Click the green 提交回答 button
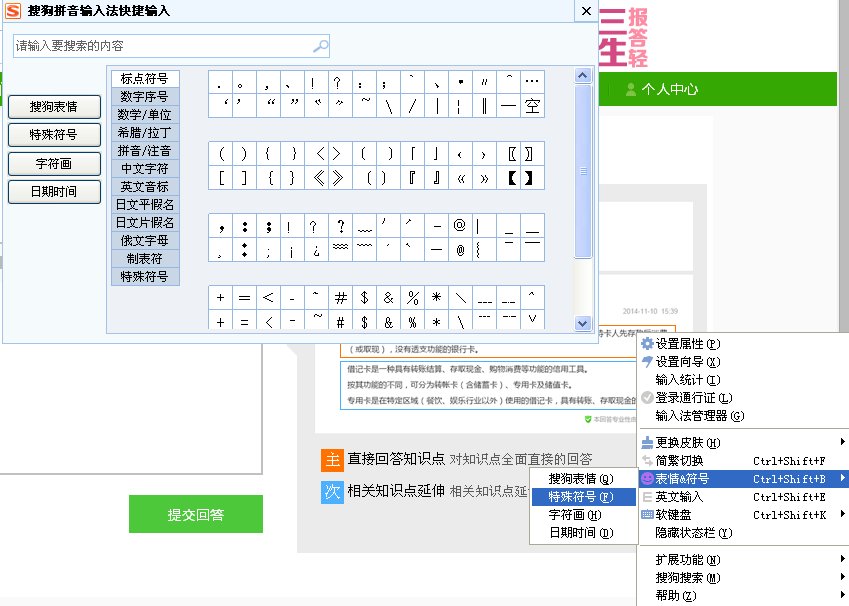The image size is (849, 606). tap(195, 513)
